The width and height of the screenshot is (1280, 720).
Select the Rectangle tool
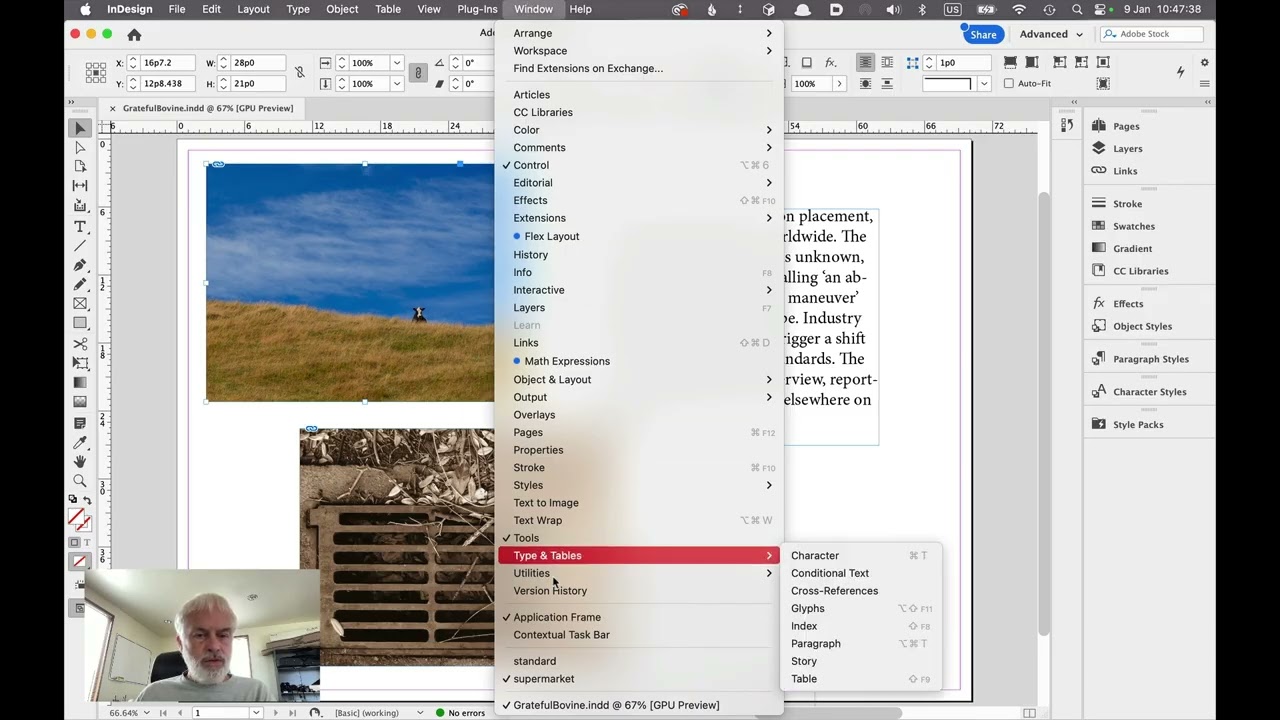point(80,324)
